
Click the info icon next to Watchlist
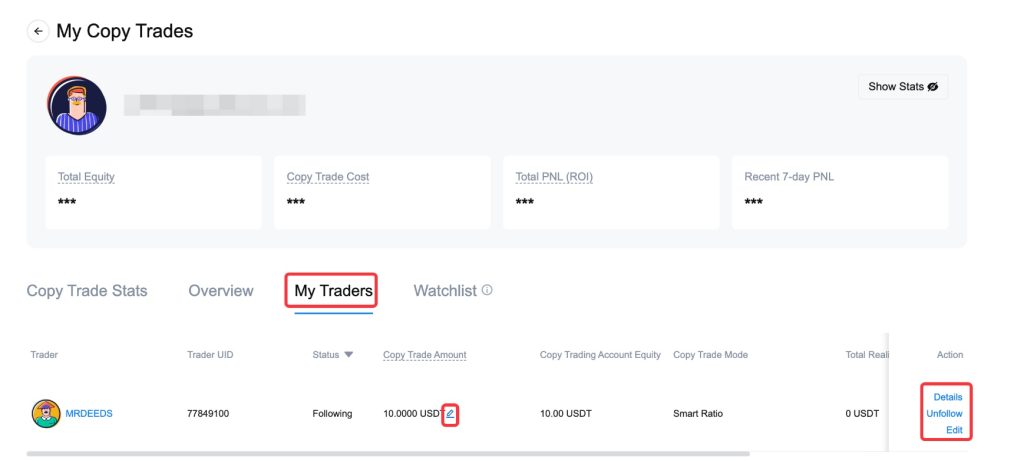487,291
